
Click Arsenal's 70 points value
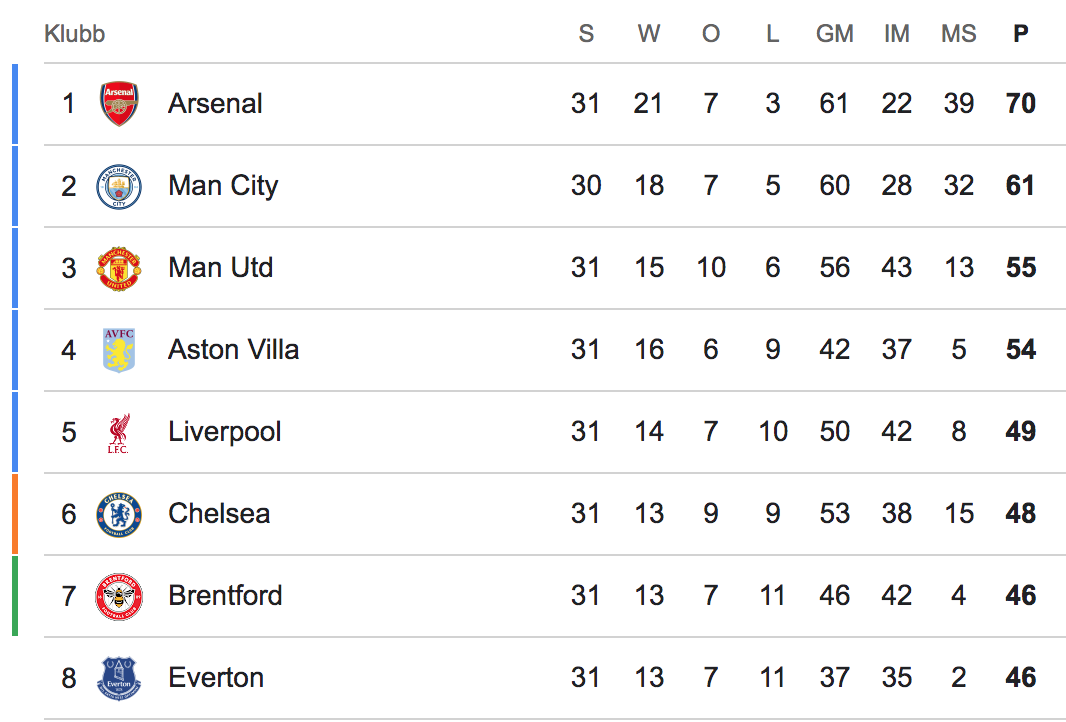[1020, 104]
